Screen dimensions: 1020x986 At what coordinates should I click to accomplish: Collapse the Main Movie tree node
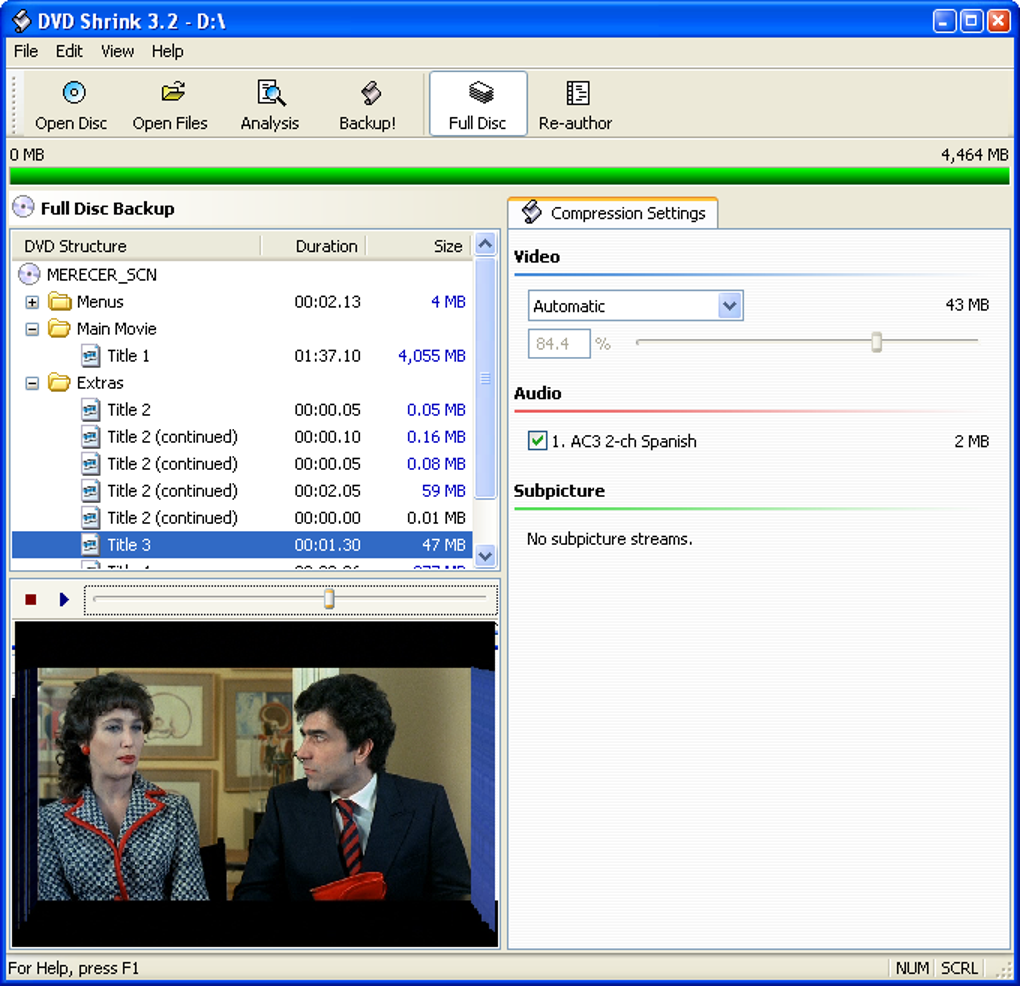point(32,329)
